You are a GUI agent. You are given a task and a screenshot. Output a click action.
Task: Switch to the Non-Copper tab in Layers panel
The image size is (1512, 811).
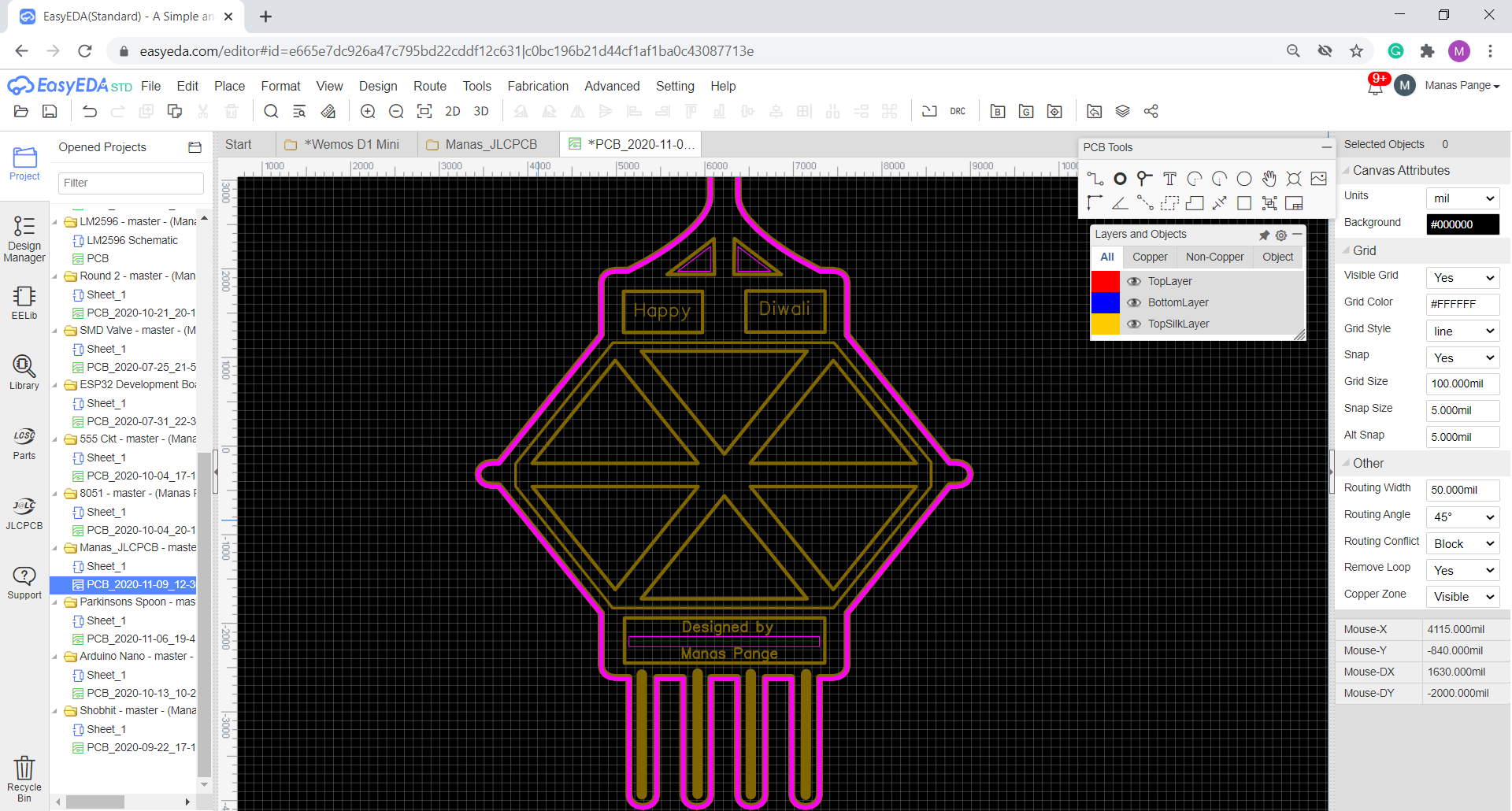click(1215, 257)
